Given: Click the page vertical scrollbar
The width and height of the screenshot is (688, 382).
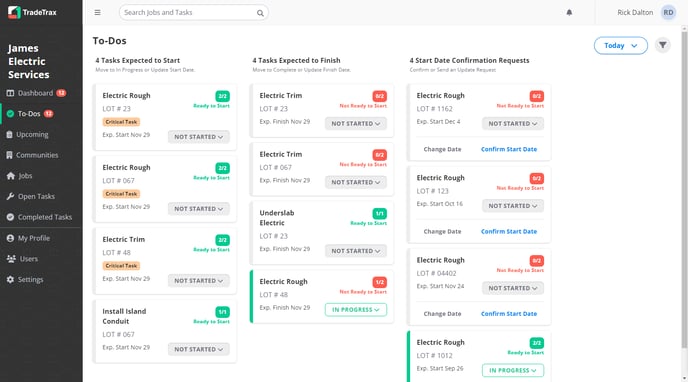Looking at the screenshot, I should (684, 189).
